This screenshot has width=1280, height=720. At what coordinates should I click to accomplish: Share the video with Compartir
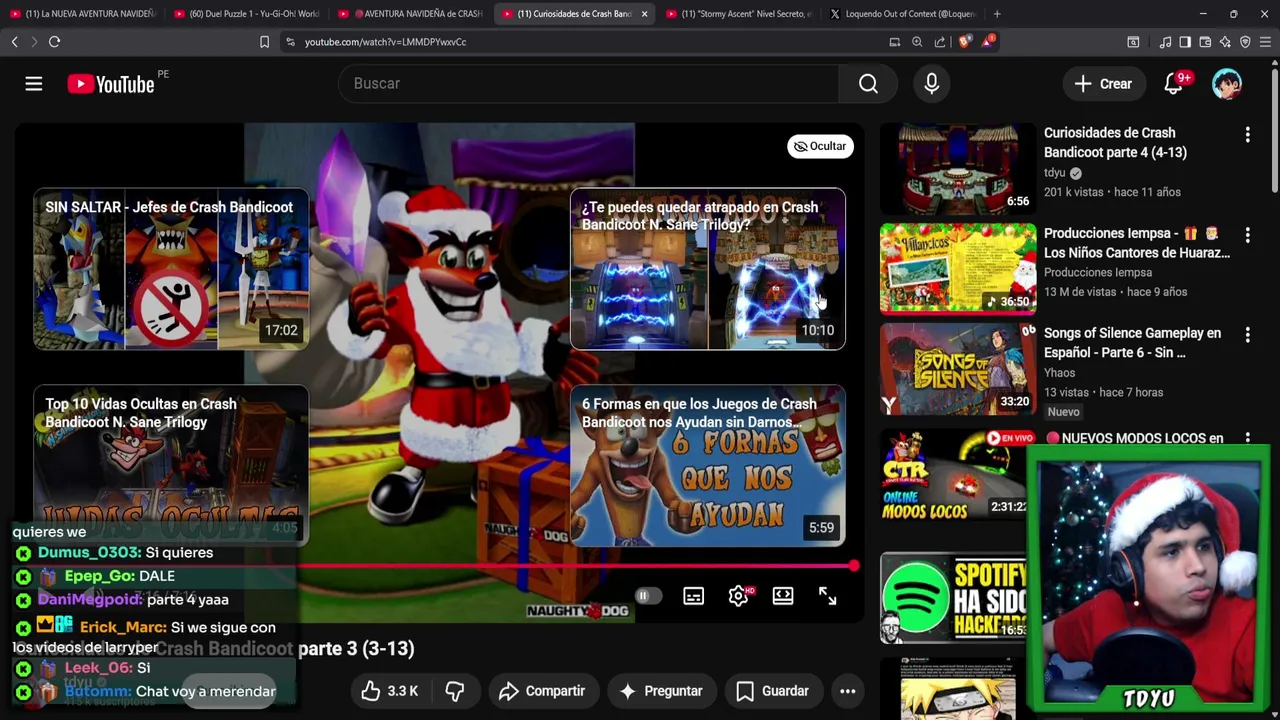(541, 691)
